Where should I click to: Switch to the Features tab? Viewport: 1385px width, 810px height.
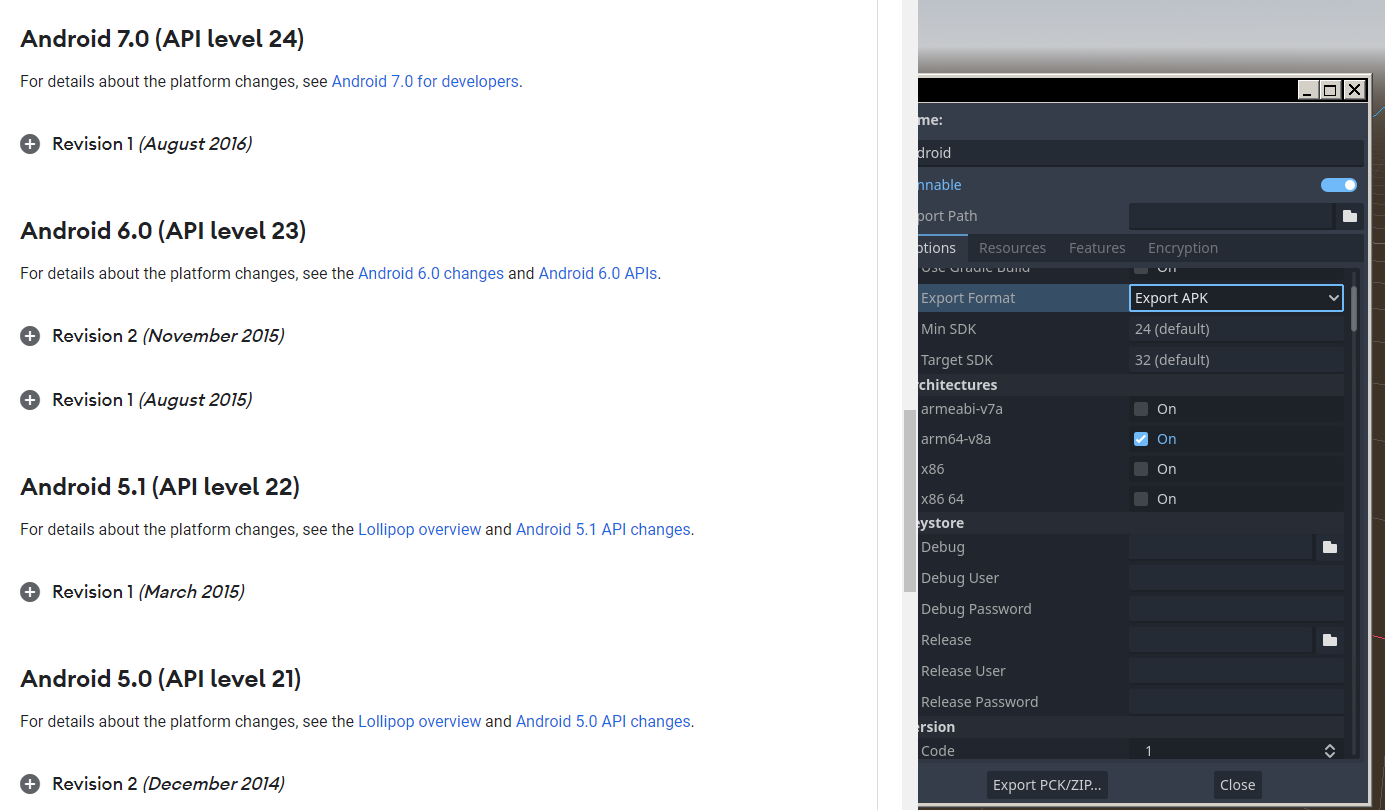(1097, 248)
